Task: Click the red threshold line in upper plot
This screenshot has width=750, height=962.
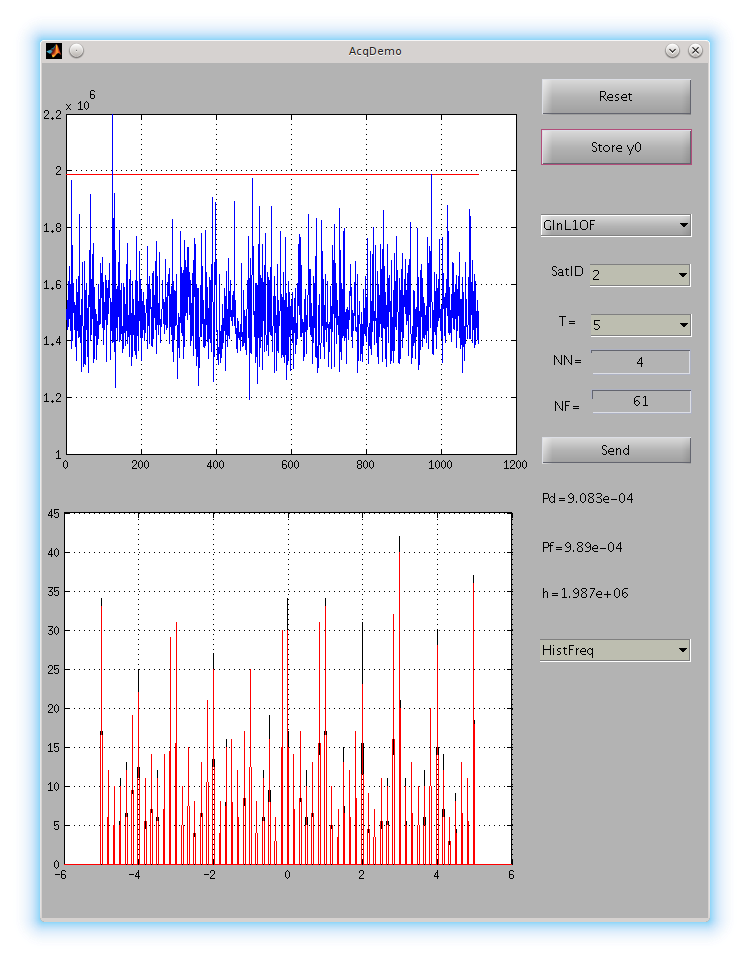Action: coord(300,174)
